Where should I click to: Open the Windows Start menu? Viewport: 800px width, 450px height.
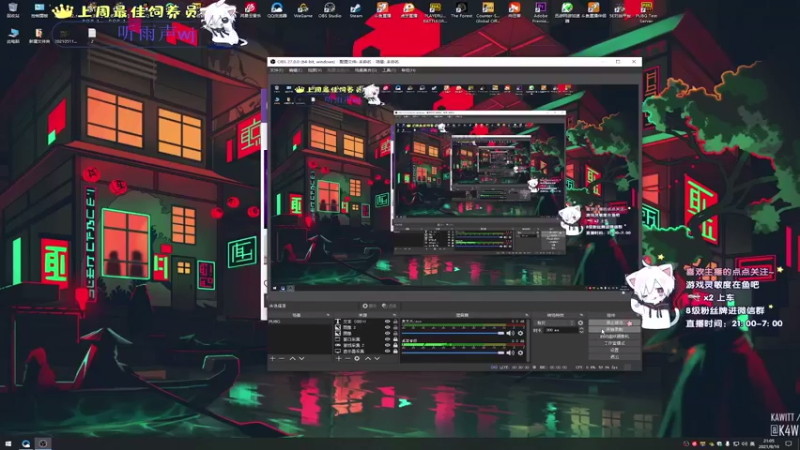pyautogui.click(x=8, y=444)
